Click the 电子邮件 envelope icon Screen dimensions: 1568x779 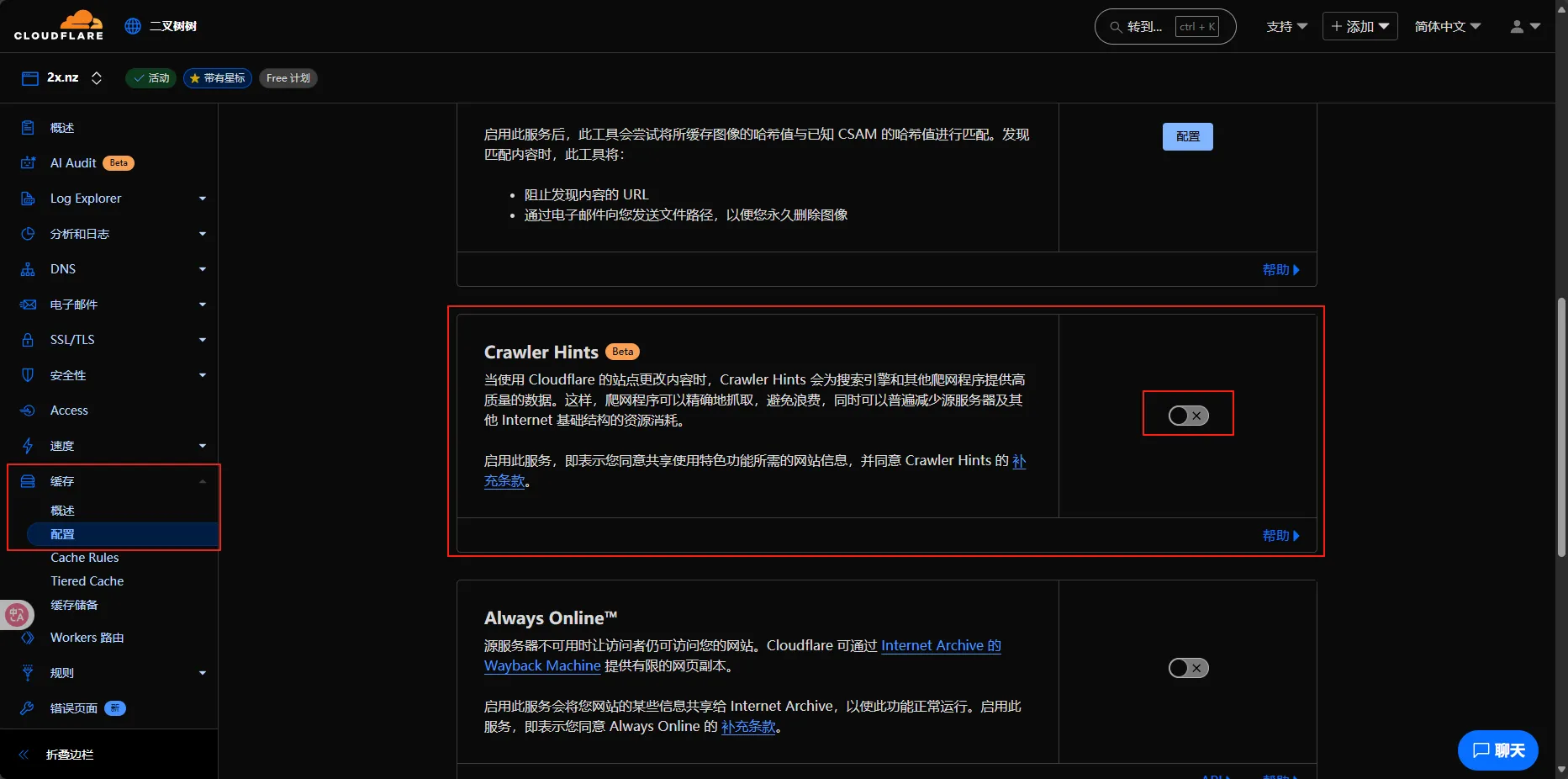click(x=28, y=305)
